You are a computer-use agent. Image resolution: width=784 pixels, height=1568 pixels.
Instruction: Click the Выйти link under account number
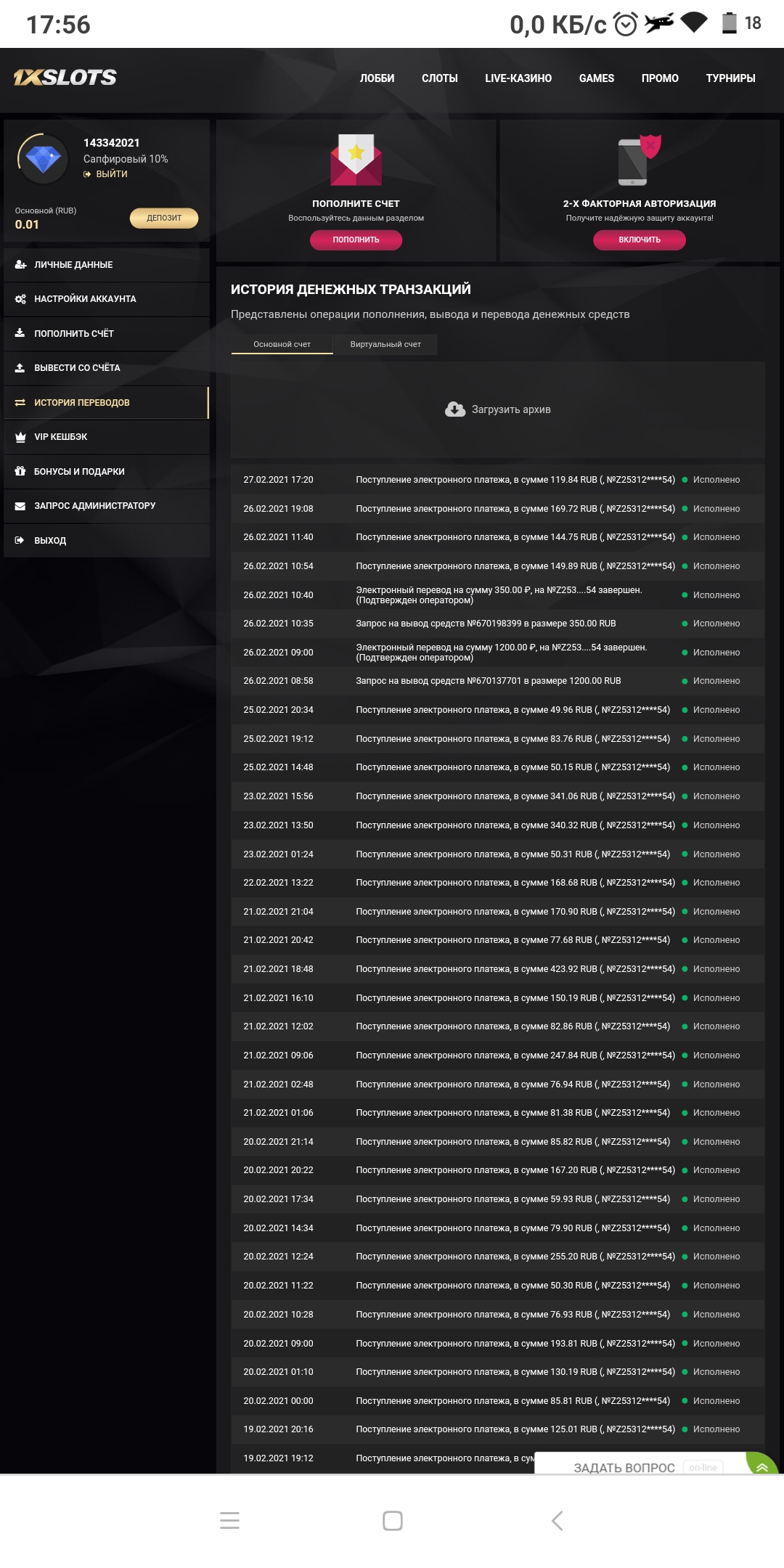[111, 174]
